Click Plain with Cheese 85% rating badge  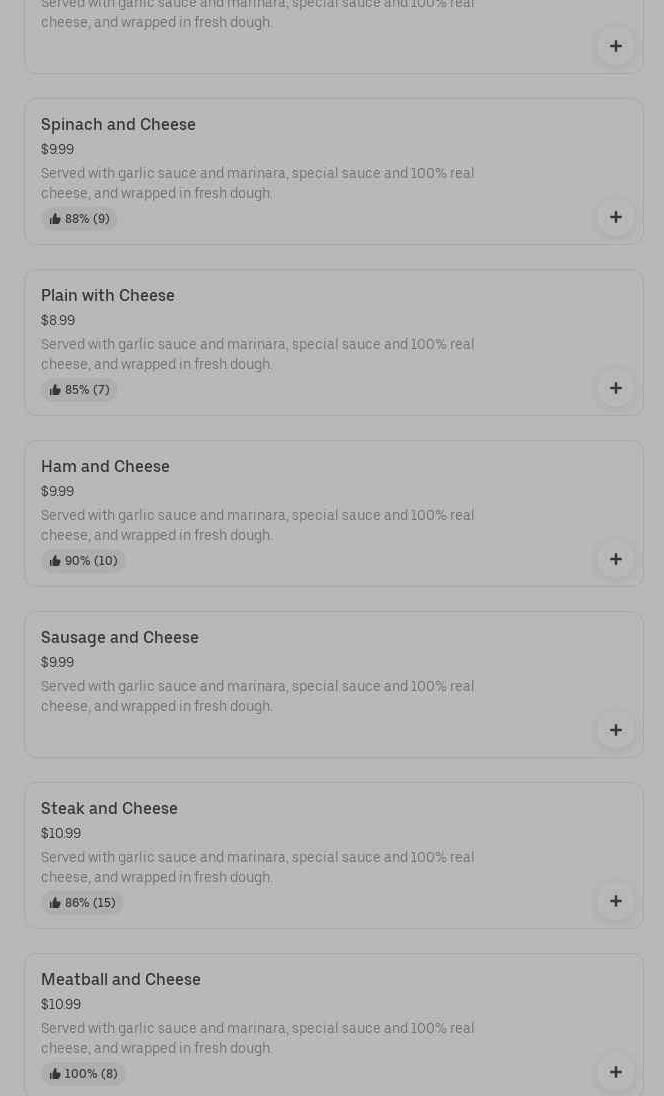[x=80, y=390]
